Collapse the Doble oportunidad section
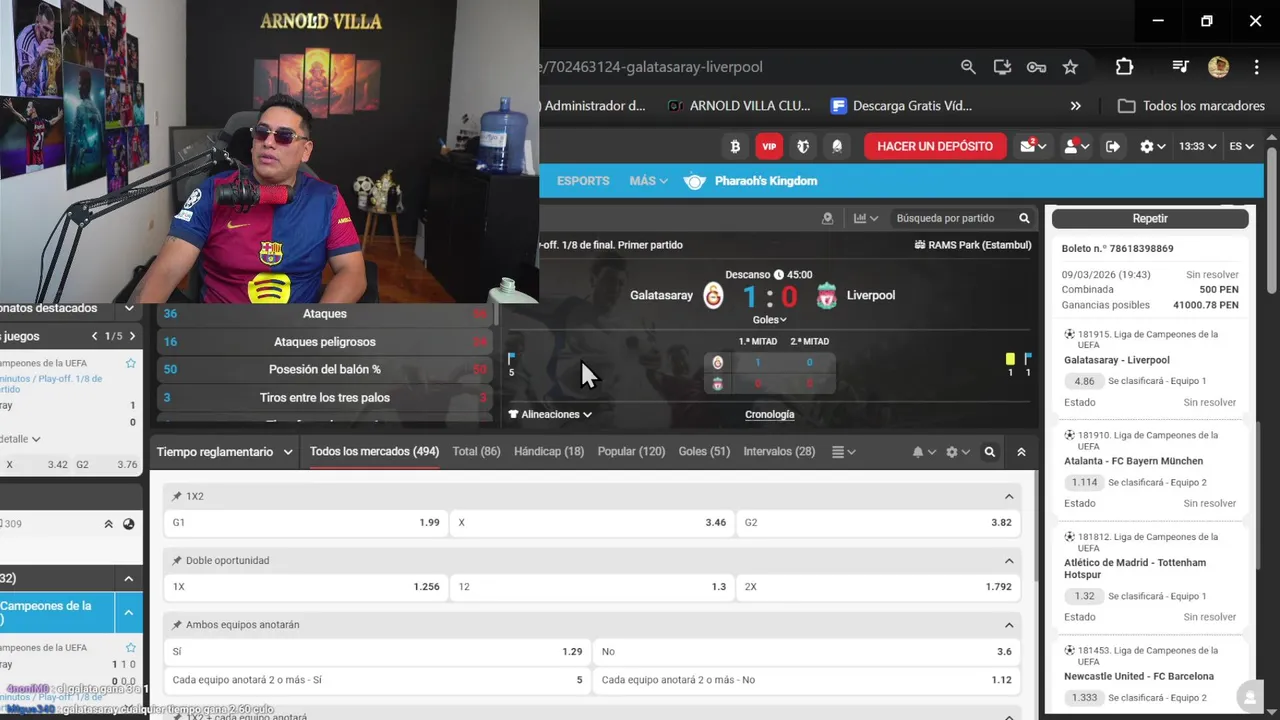The height and width of the screenshot is (720, 1280). coord(1009,560)
